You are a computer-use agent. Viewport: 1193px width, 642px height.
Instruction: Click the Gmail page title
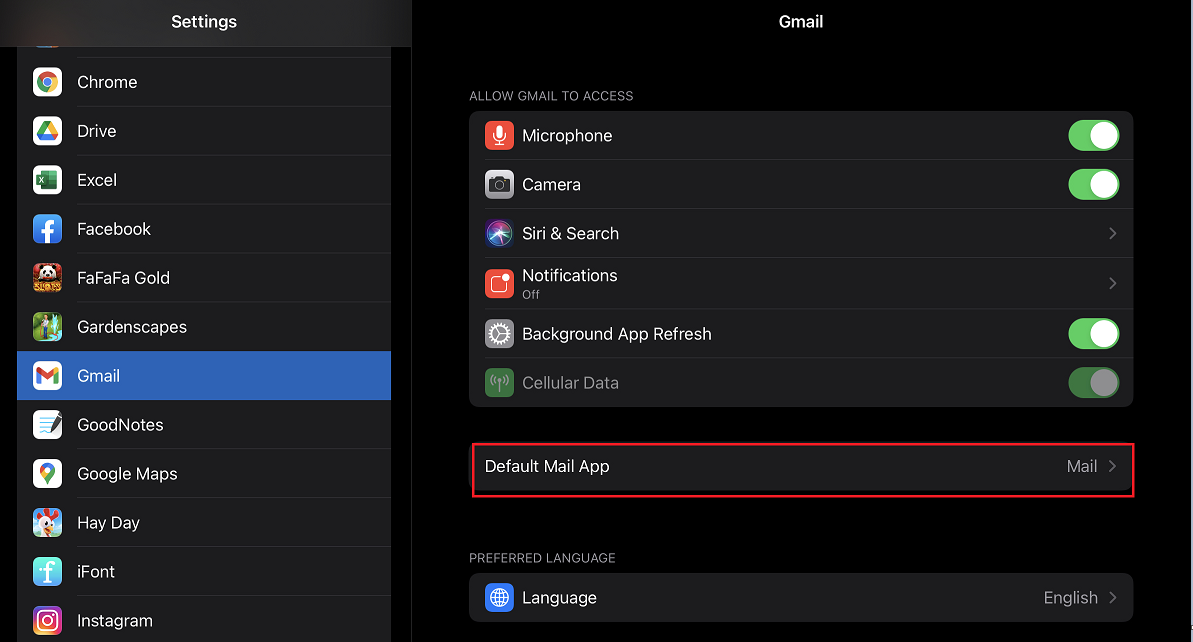tap(801, 22)
